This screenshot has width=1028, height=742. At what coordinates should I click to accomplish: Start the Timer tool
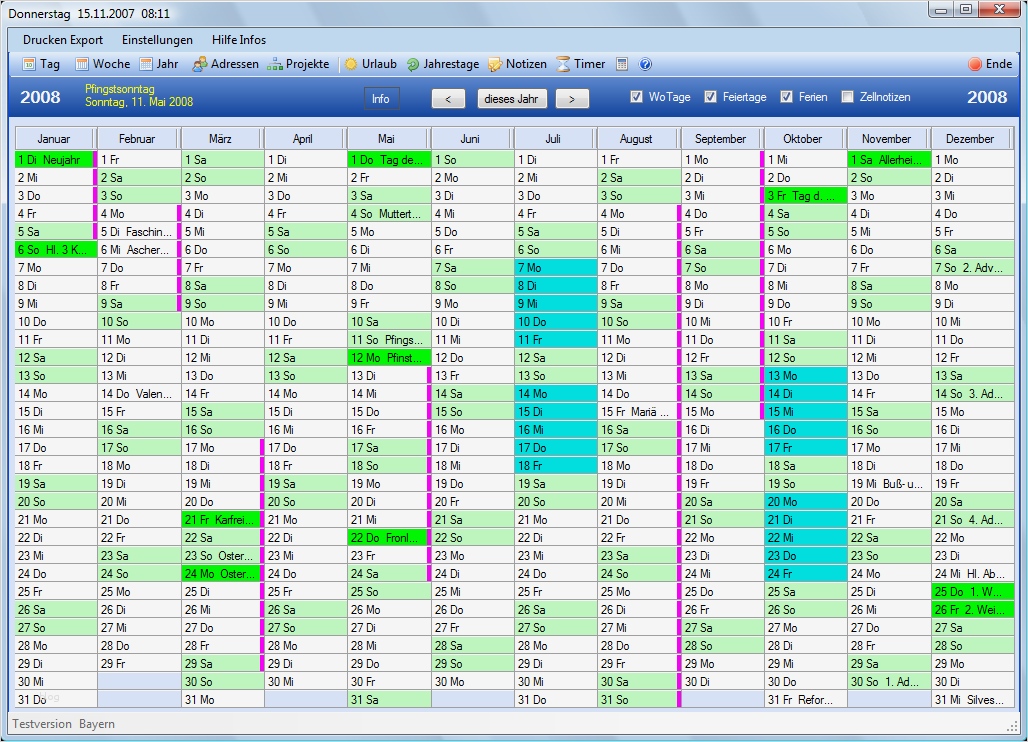(x=581, y=64)
